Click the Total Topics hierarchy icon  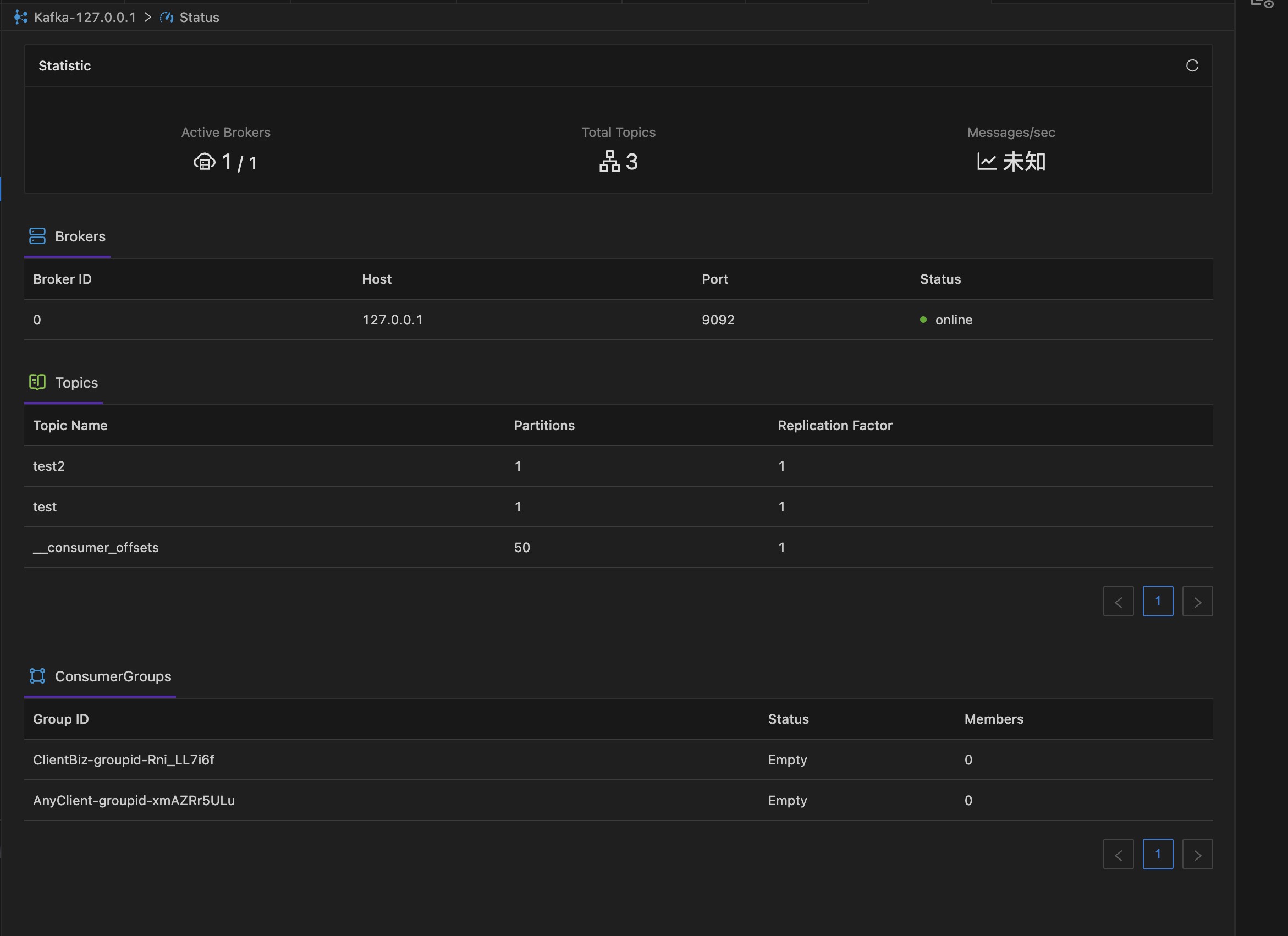coord(609,162)
